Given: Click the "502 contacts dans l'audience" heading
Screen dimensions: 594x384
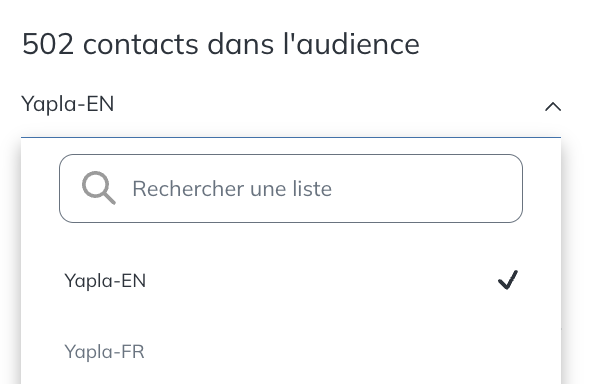Looking at the screenshot, I should pos(220,44).
